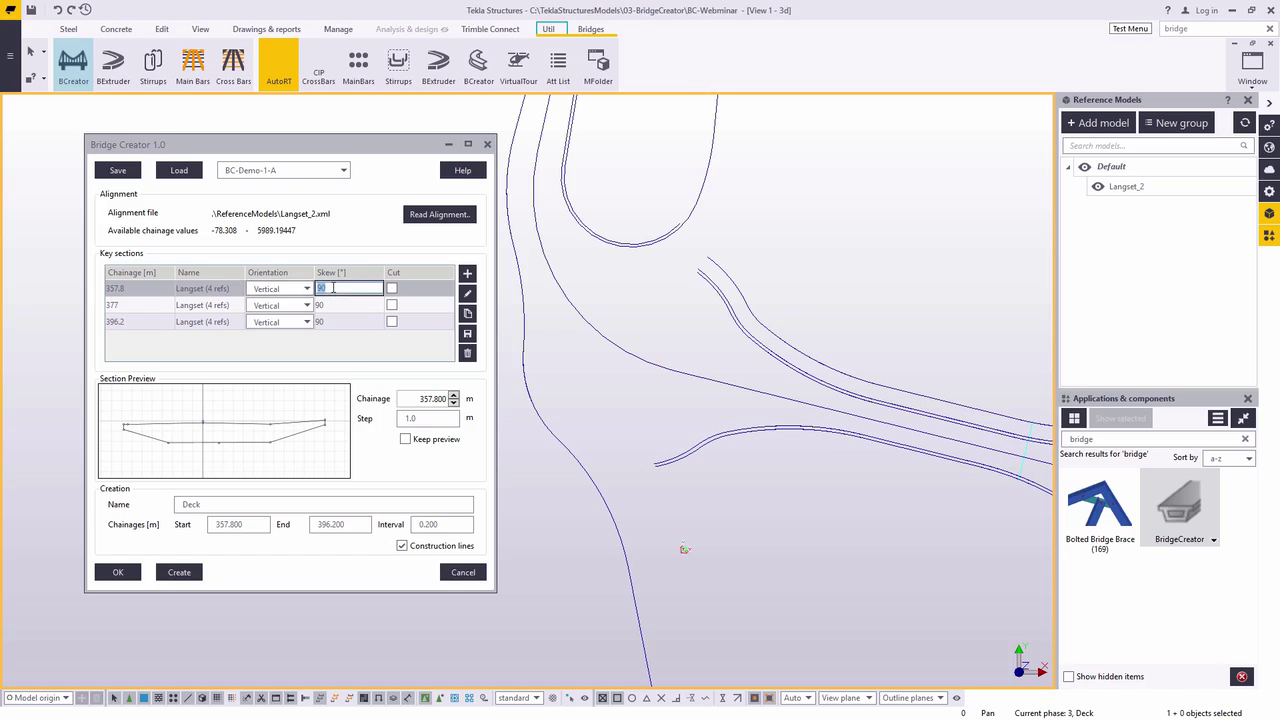Click the Interval input field
The width and height of the screenshot is (1280, 720).
441,524
